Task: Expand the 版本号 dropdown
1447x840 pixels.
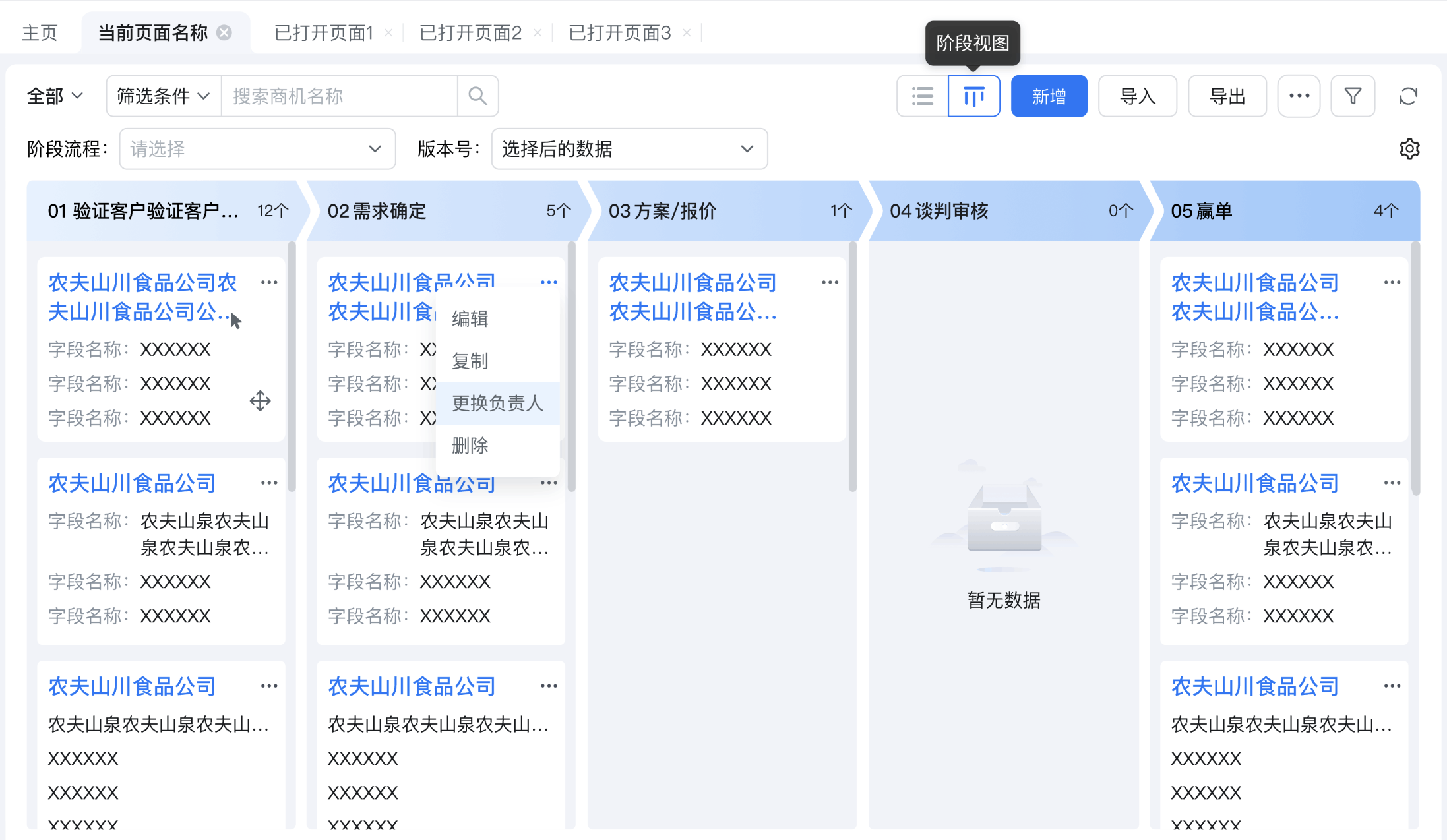Action: [x=629, y=149]
